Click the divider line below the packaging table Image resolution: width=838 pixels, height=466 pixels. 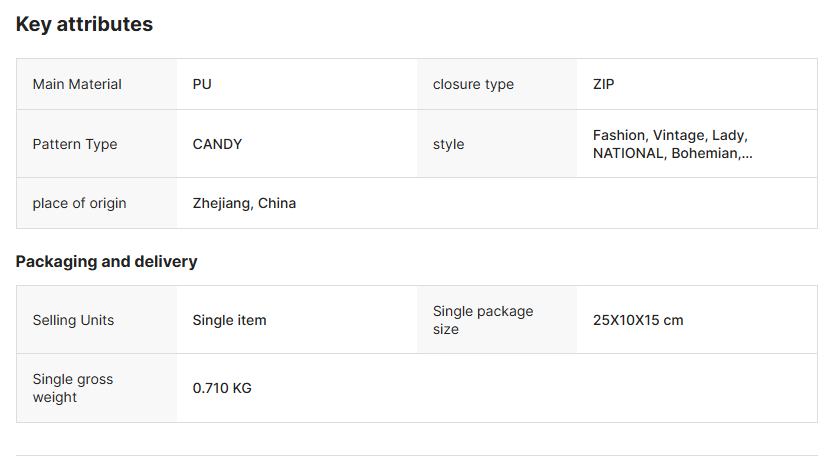tap(417, 456)
